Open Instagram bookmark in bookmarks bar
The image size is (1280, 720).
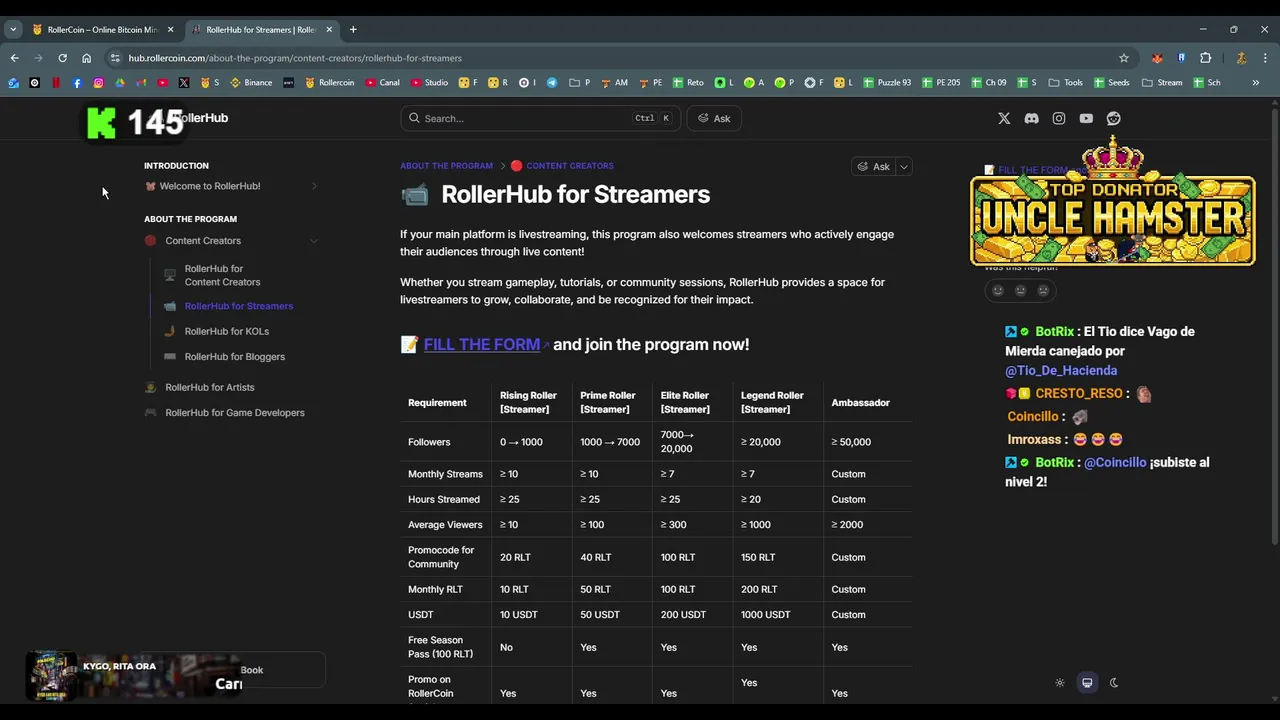(98, 83)
